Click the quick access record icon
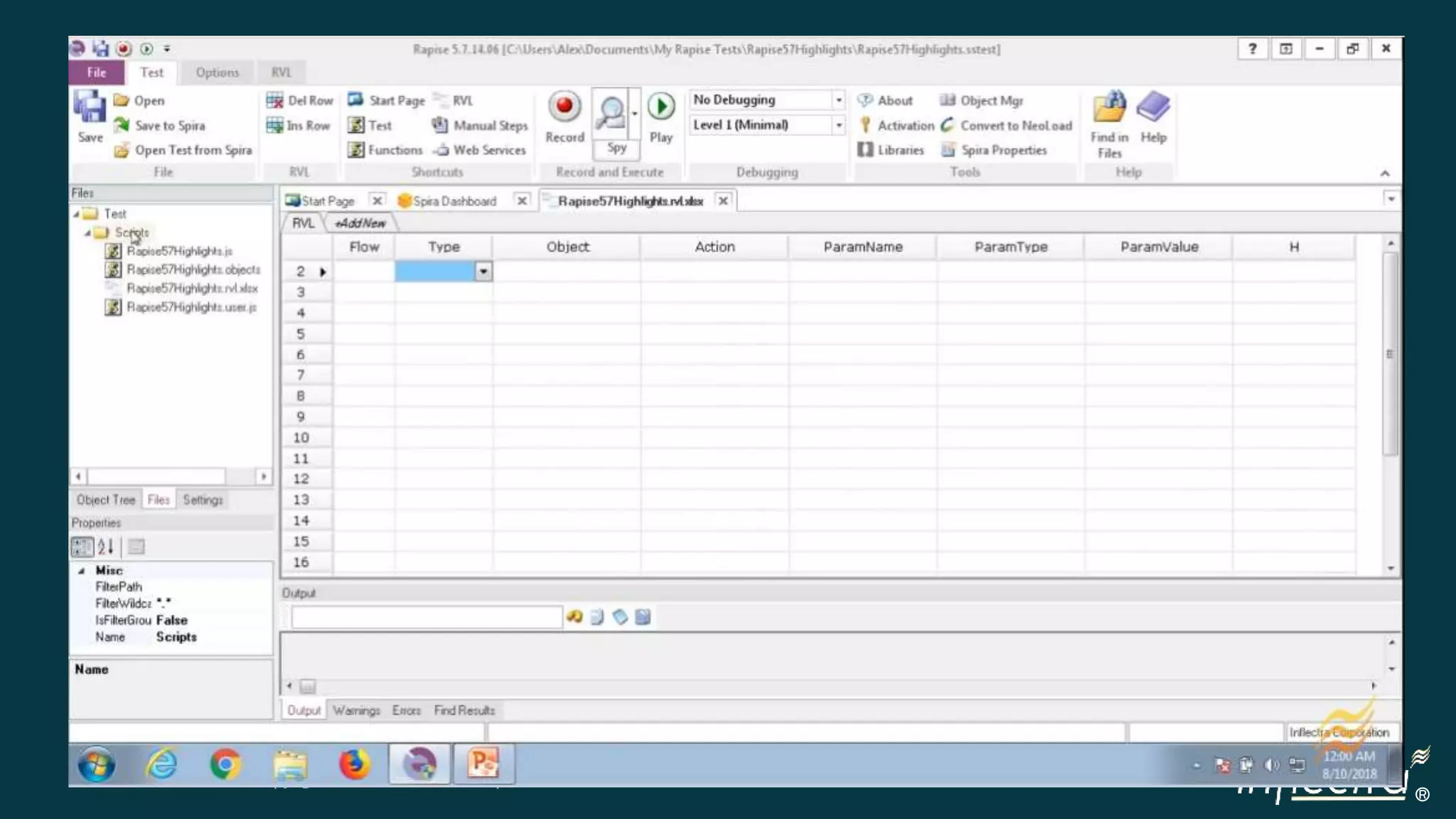Screen dimensions: 1456x819 coord(124,48)
